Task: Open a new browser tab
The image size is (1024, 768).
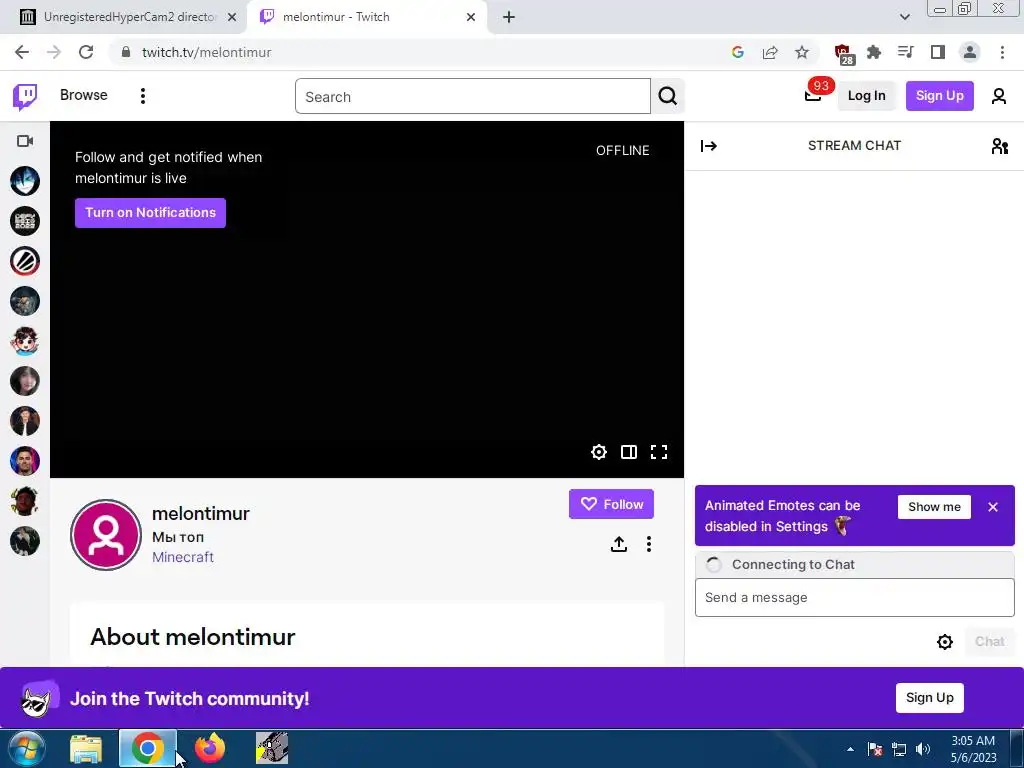Action: point(509,18)
